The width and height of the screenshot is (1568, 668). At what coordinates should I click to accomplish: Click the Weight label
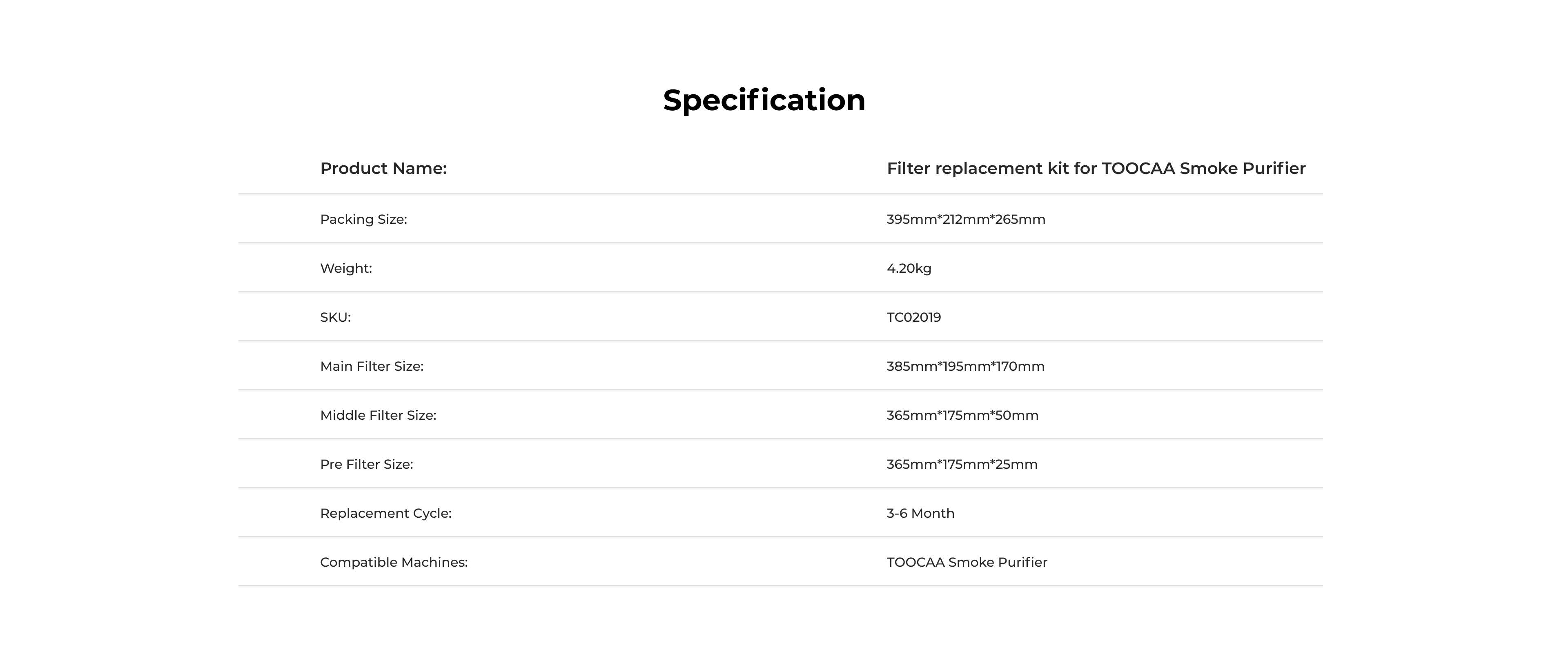(346, 269)
